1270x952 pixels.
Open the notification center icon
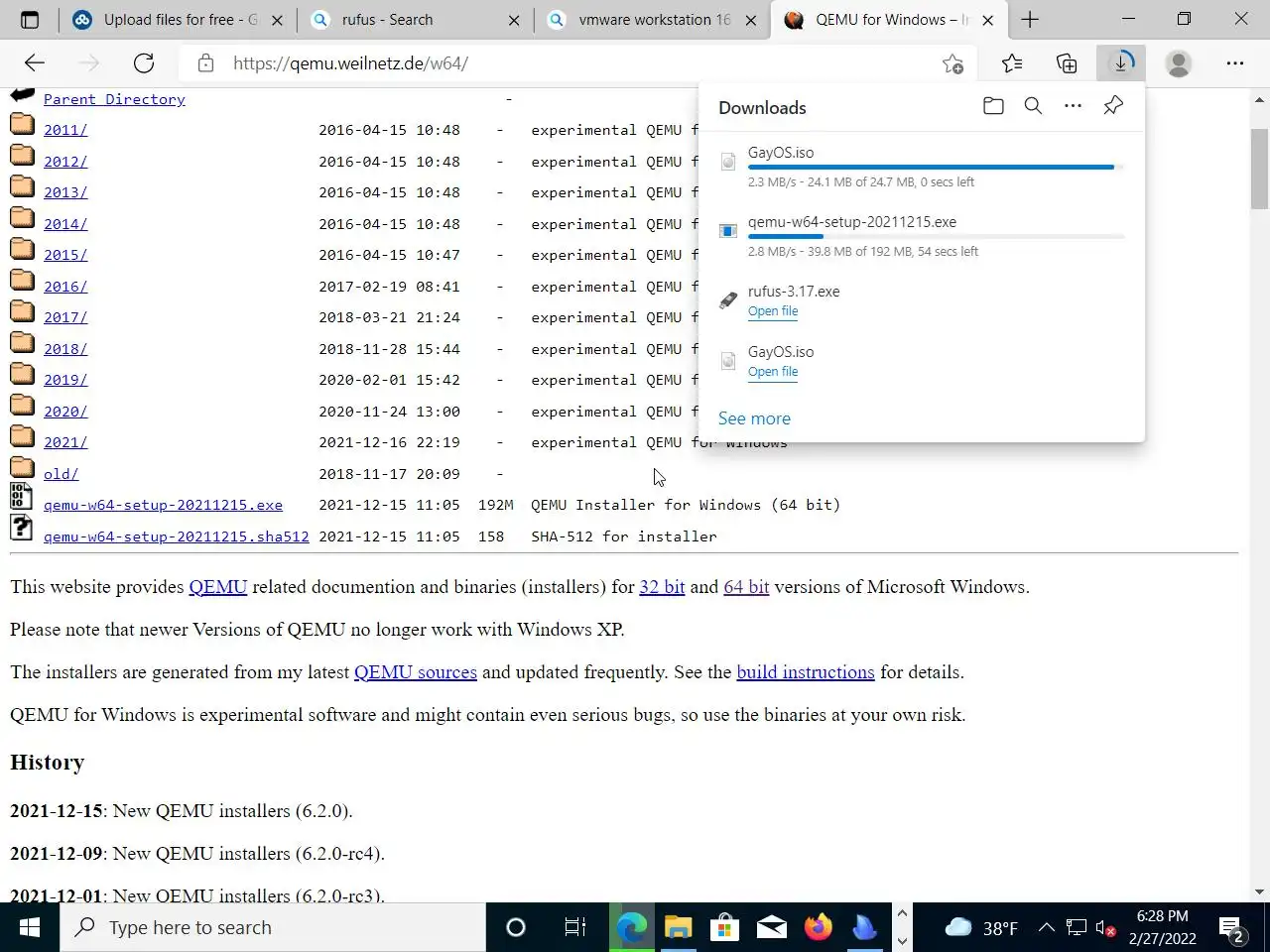1231,929
